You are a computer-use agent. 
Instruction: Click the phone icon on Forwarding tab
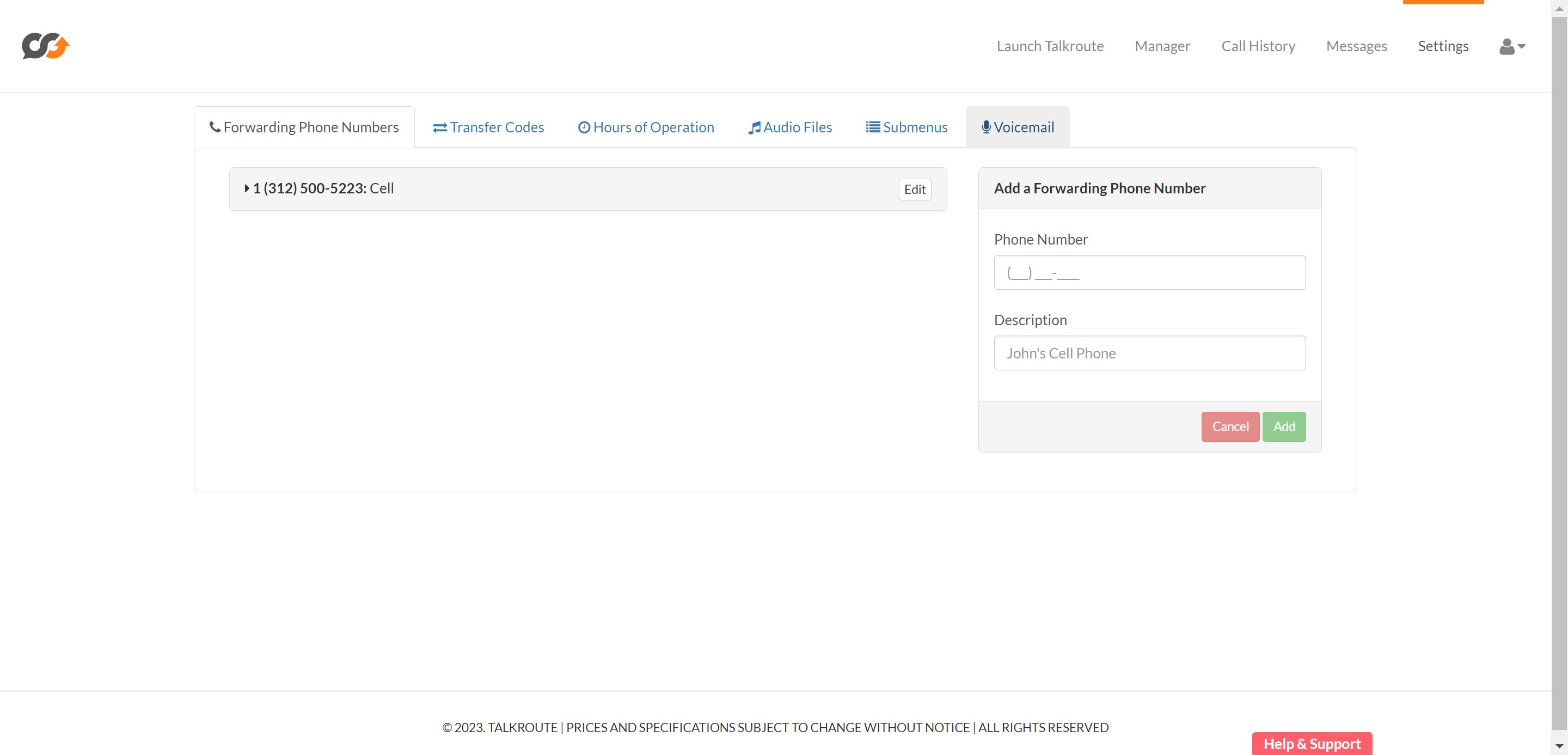[215, 126]
